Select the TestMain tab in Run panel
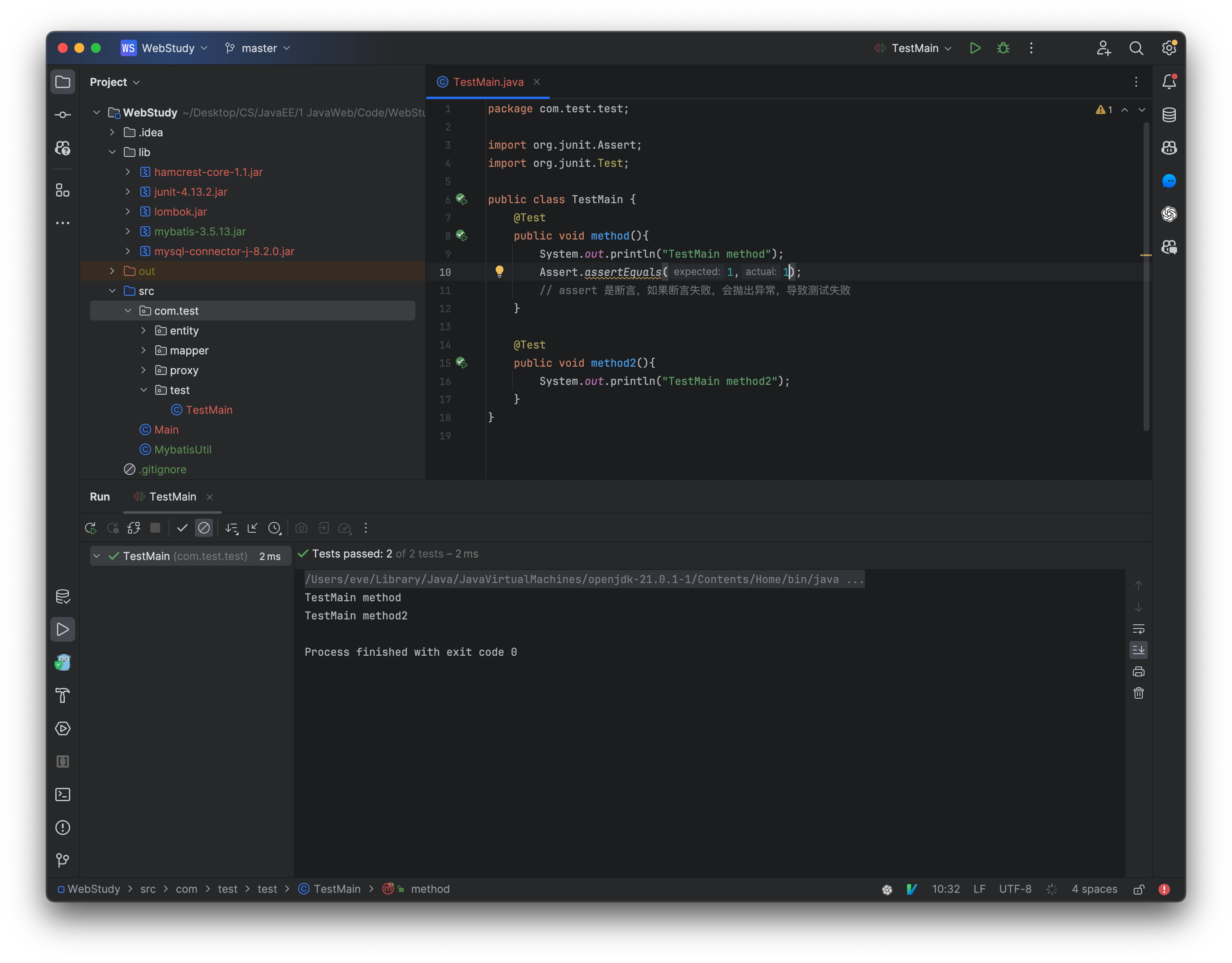This screenshot has width=1232, height=963. tap(172, 496)
